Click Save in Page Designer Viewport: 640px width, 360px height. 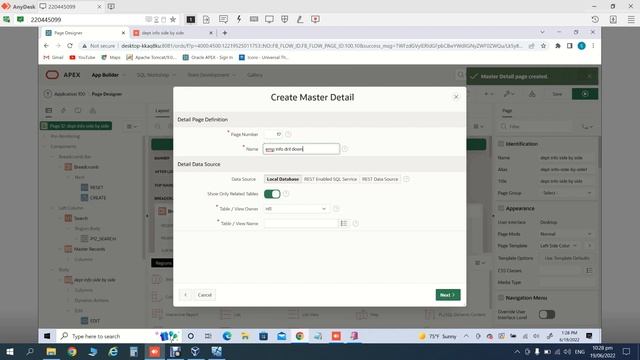pyautogui.click(x=557, y=94)
